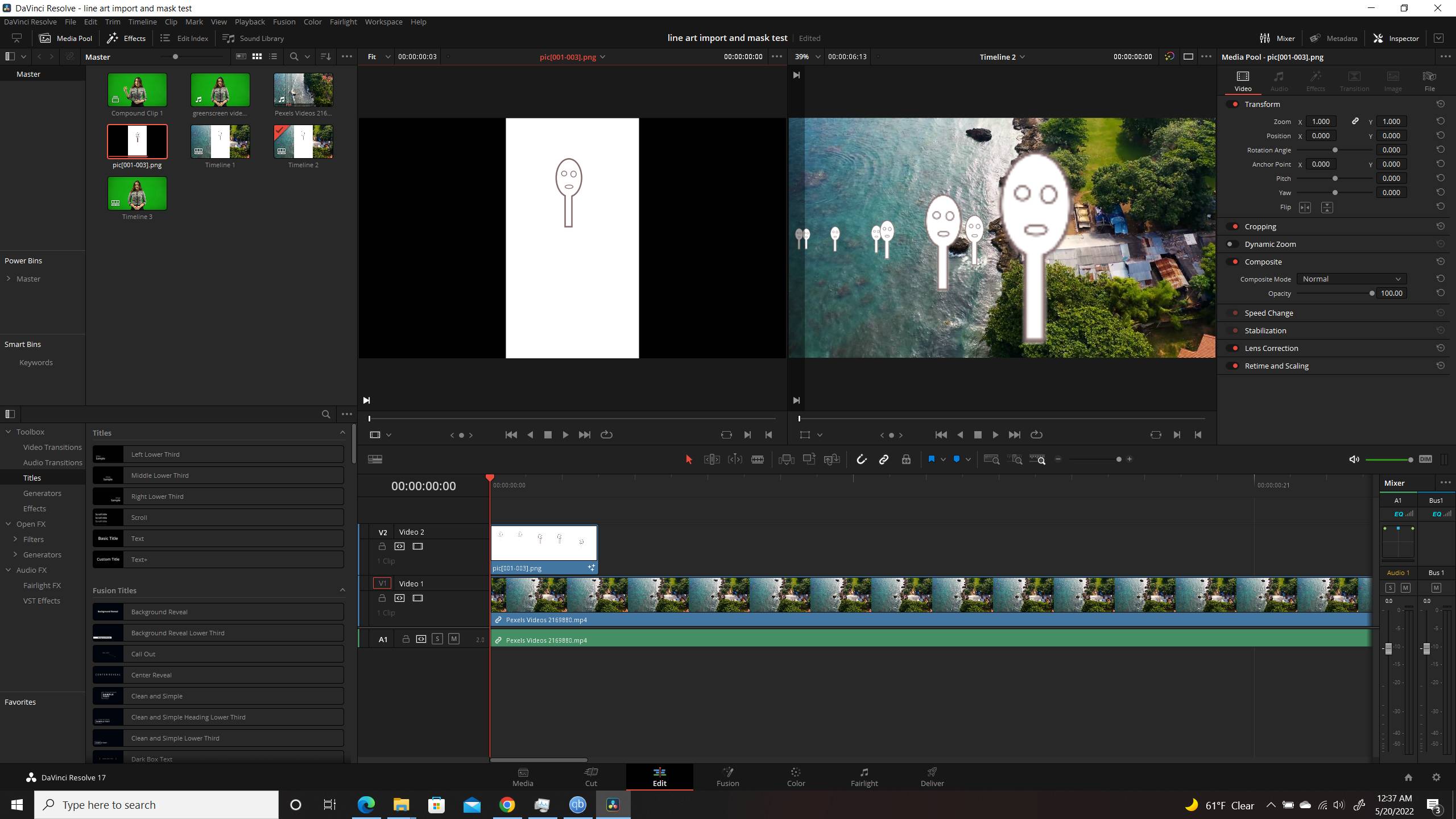Toggle the Effects panel button
1456x819 pixels.
[x=126, y=38]
